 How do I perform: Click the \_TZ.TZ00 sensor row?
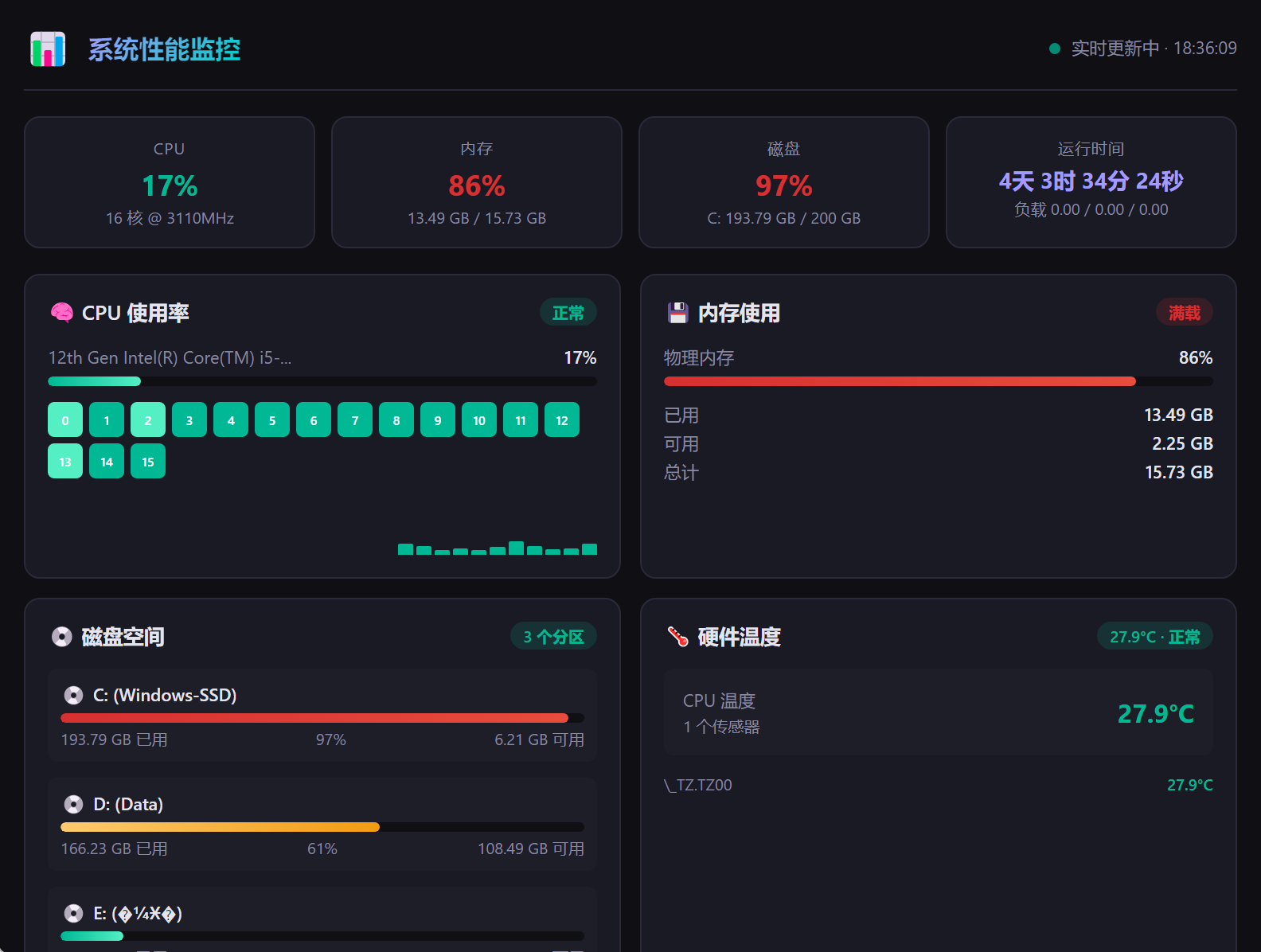[939, 786]
